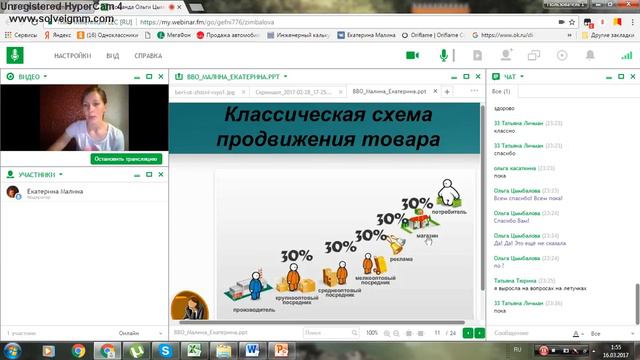The height and width of the screenshot is (360, 640).
Task: Open the Все recipient dropdown in chat
Action: (x=612, y=334)
